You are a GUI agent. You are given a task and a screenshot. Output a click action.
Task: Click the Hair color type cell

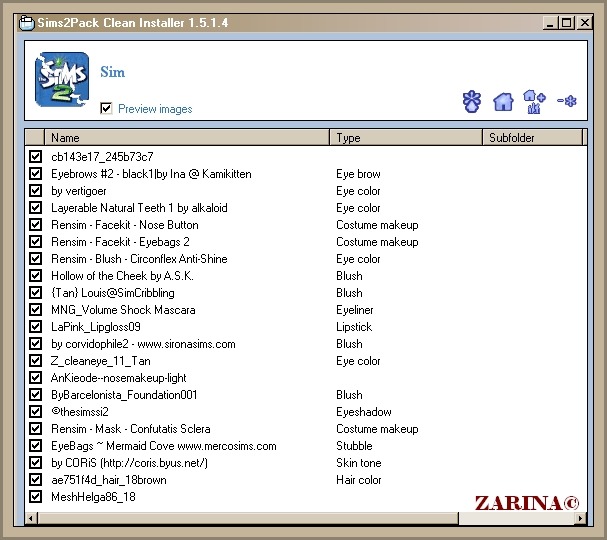359,480
